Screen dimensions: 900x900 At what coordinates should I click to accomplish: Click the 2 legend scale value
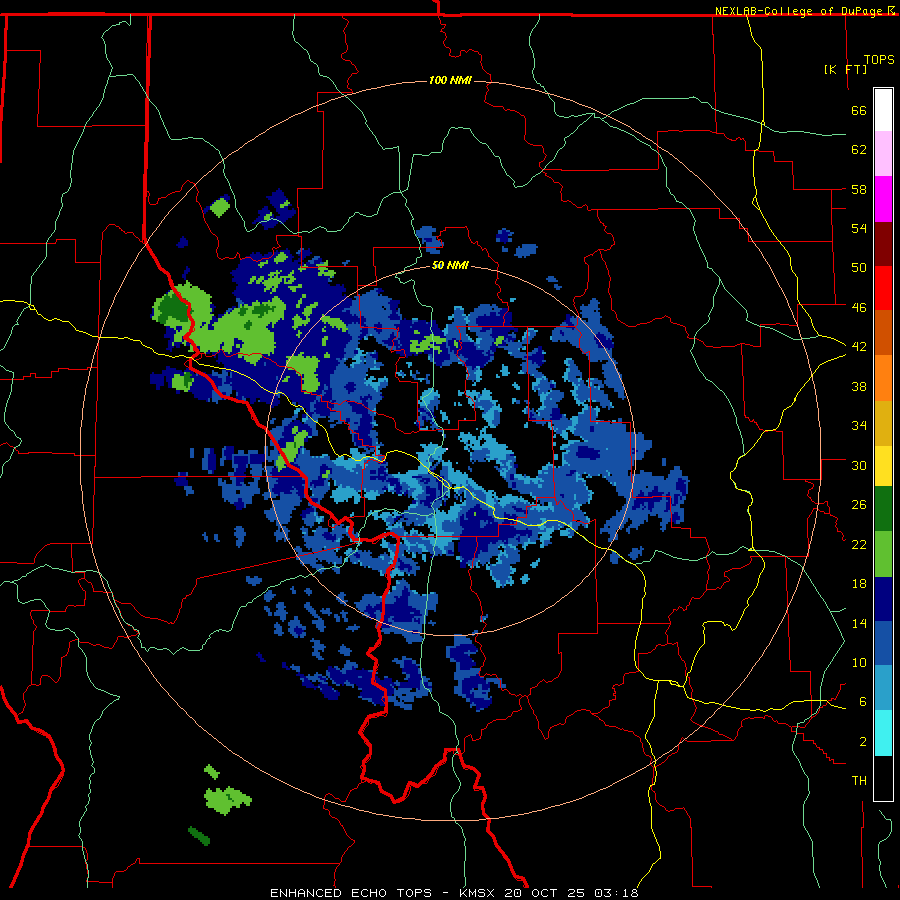tap(862, 742)
